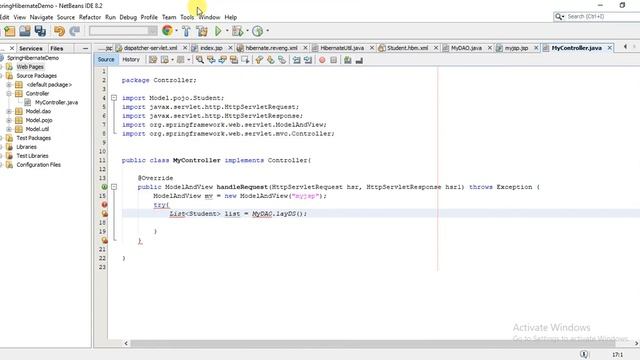The width and height of the screenshot is (640, 360).
Task: Click Find Next Occurrence icon in the editor toolbar
Action: pyautogui.click(x=222, y=60)
